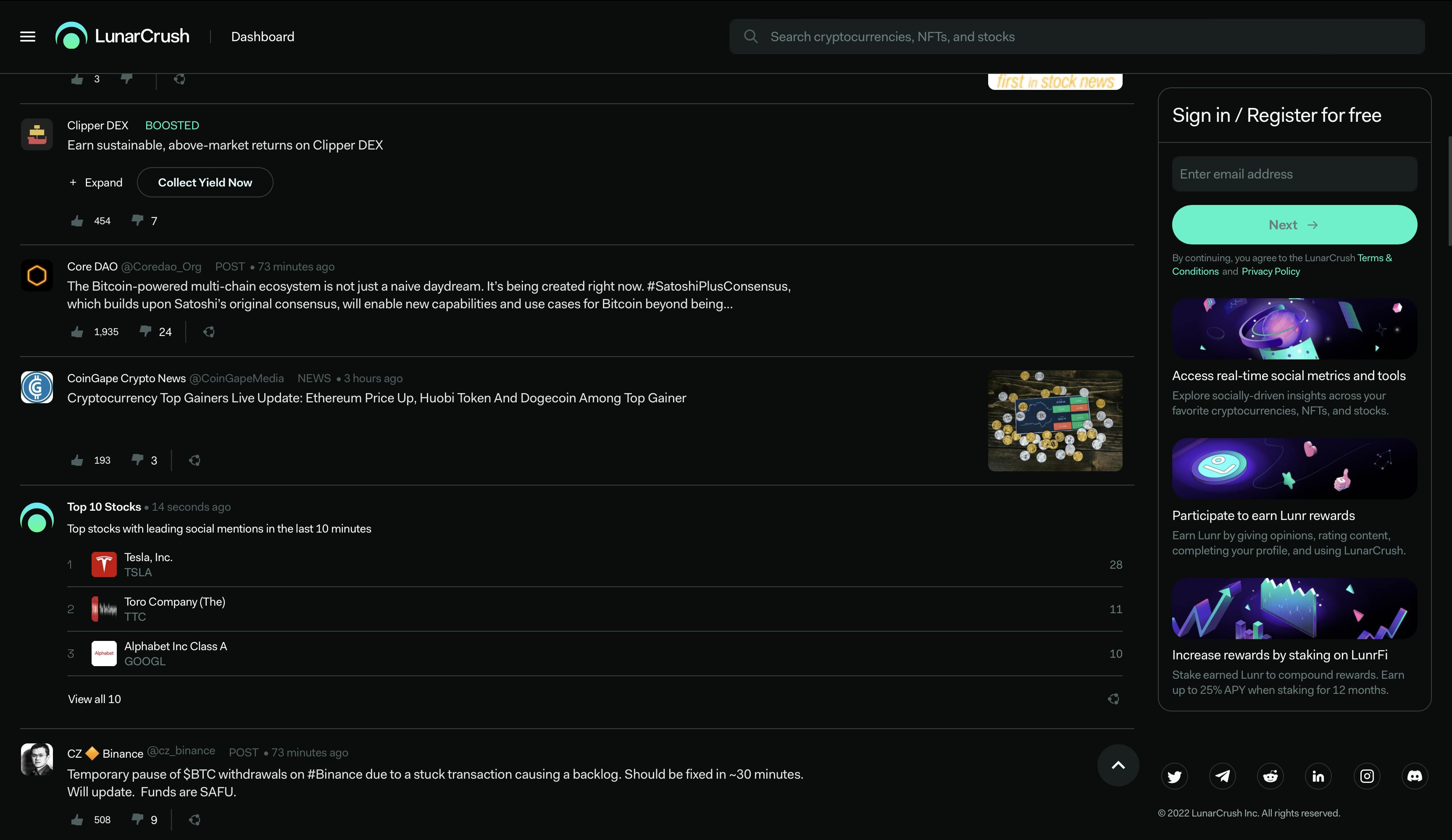Open LunarCrush Twitter page
1452x840 pixels.
click(x=1174, y=776)
